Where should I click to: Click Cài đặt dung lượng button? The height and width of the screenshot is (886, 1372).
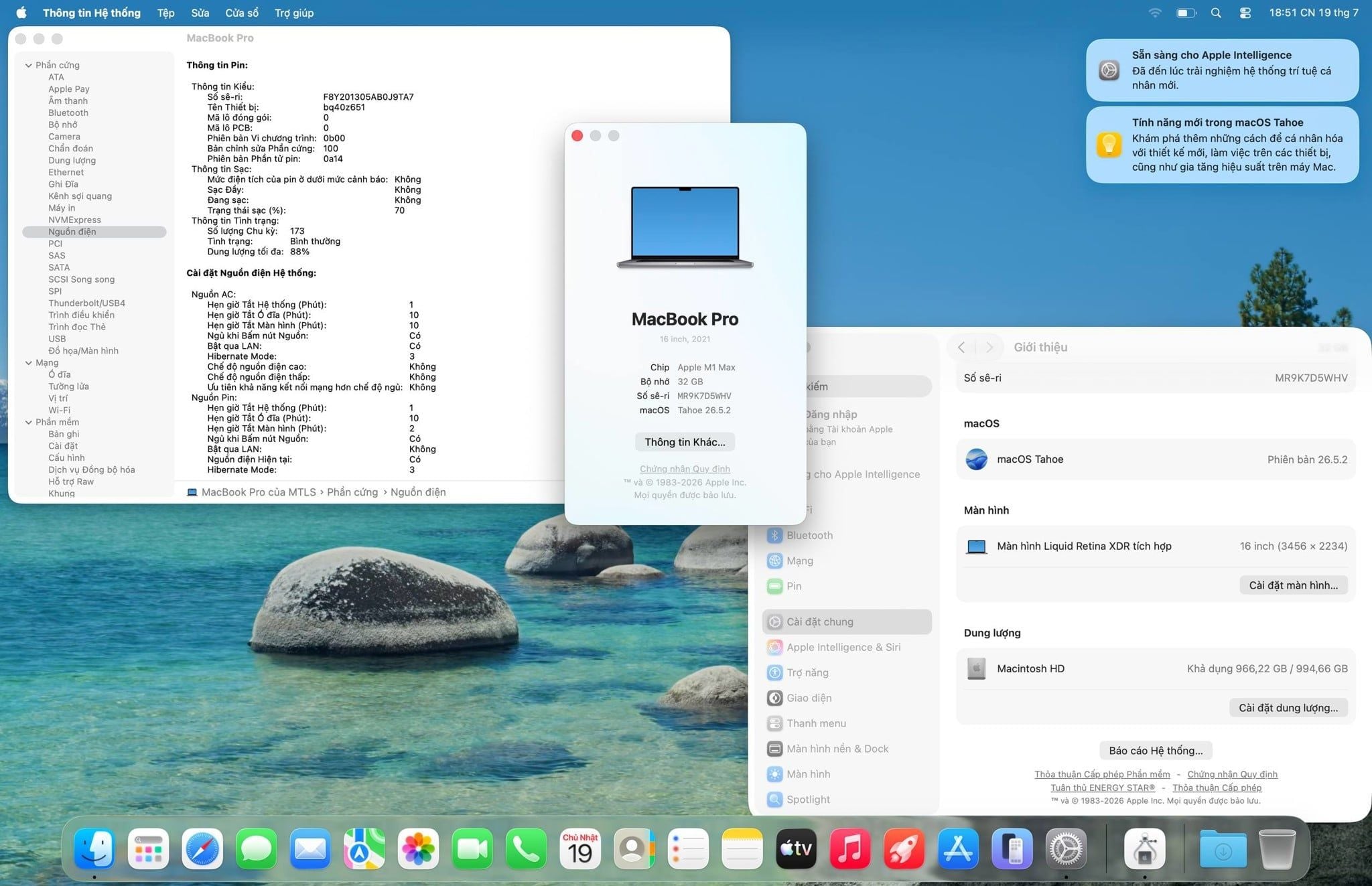pyautogui.click(x=1288, y=707)
